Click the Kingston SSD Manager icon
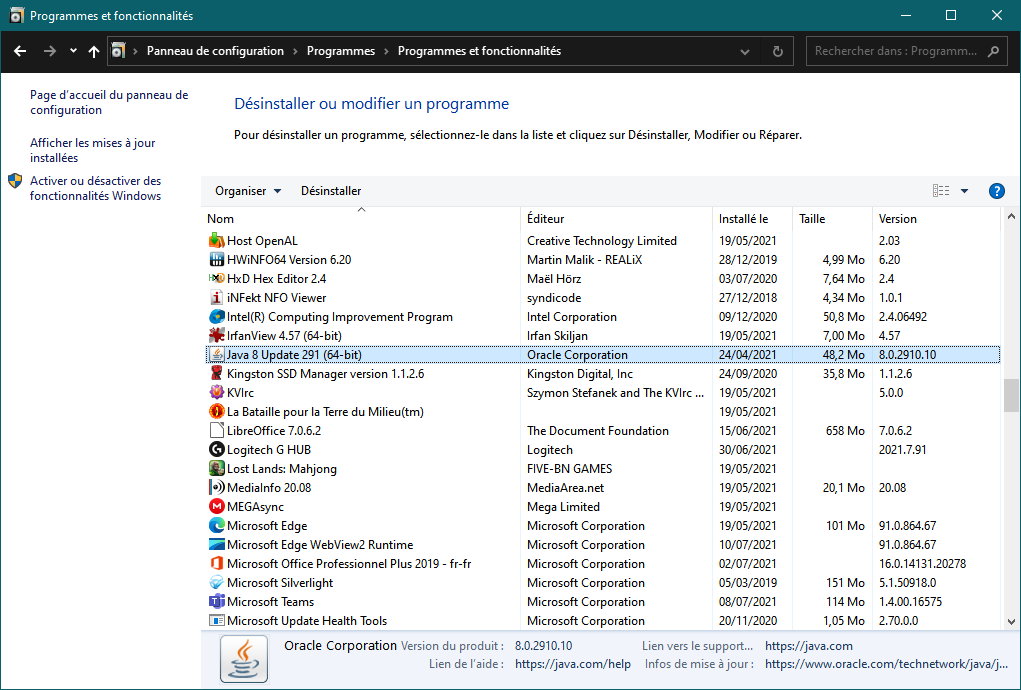This screenshot has width=1021, height=690. pos(216,374)
